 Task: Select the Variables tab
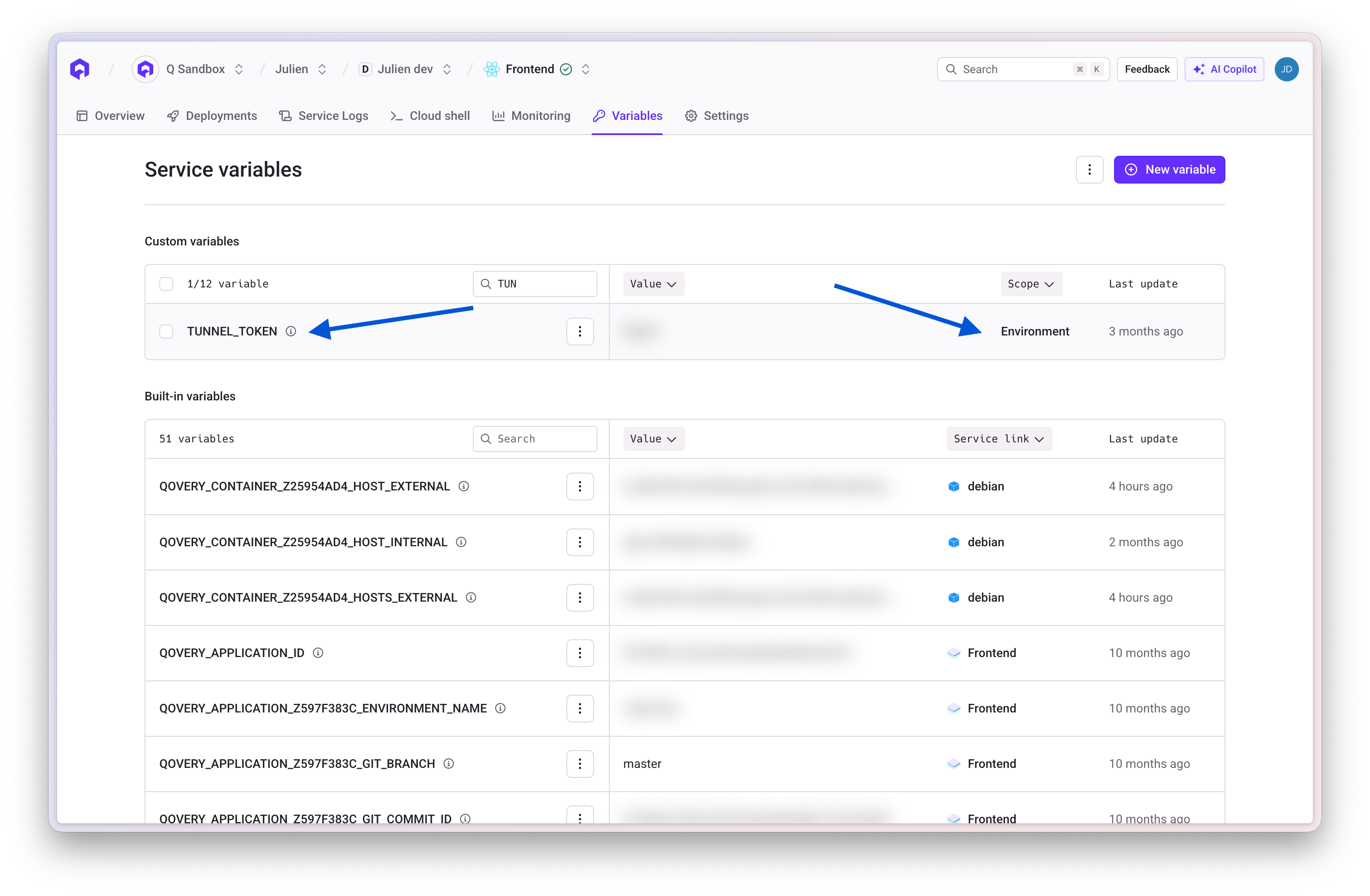[627, 116]
